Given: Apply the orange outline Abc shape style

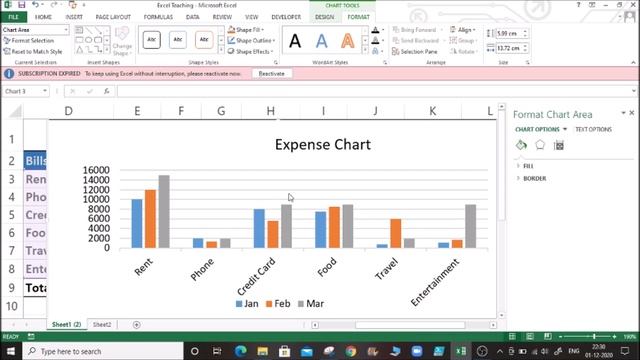Looking at the screenshot, I should click(204, 40).
